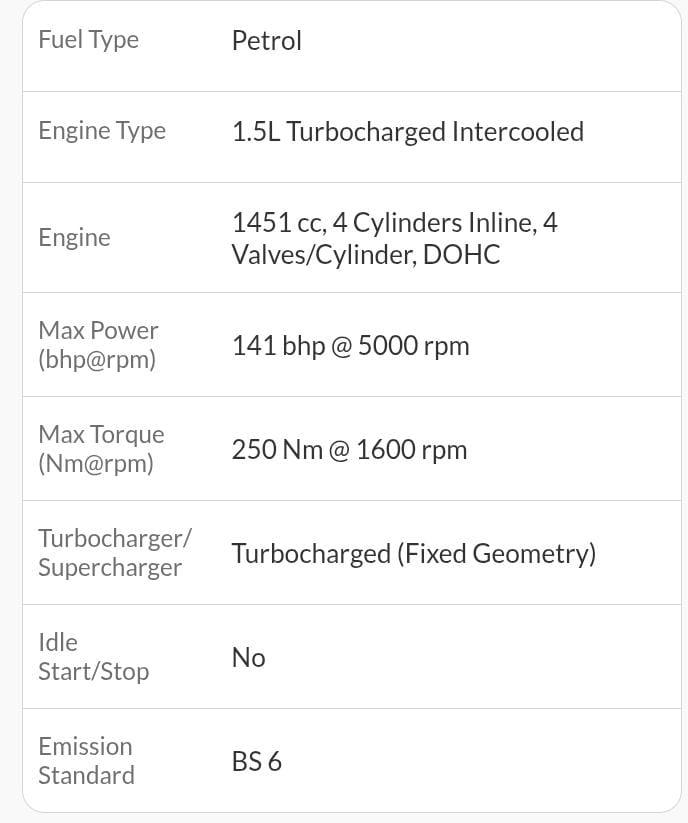Click the 1451 cc displacement text

277,222
